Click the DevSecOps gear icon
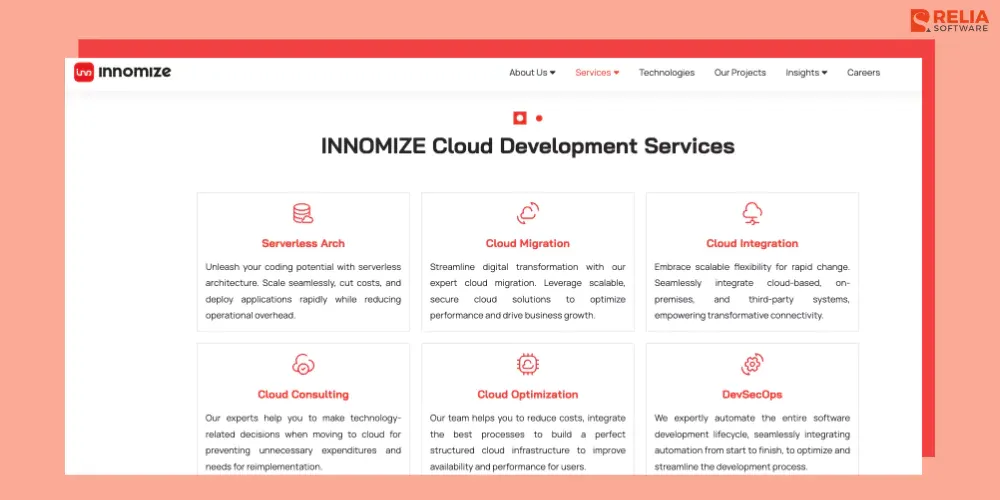Image resolution: width=1000 pixels, height=500 pixels. (752, 364)
